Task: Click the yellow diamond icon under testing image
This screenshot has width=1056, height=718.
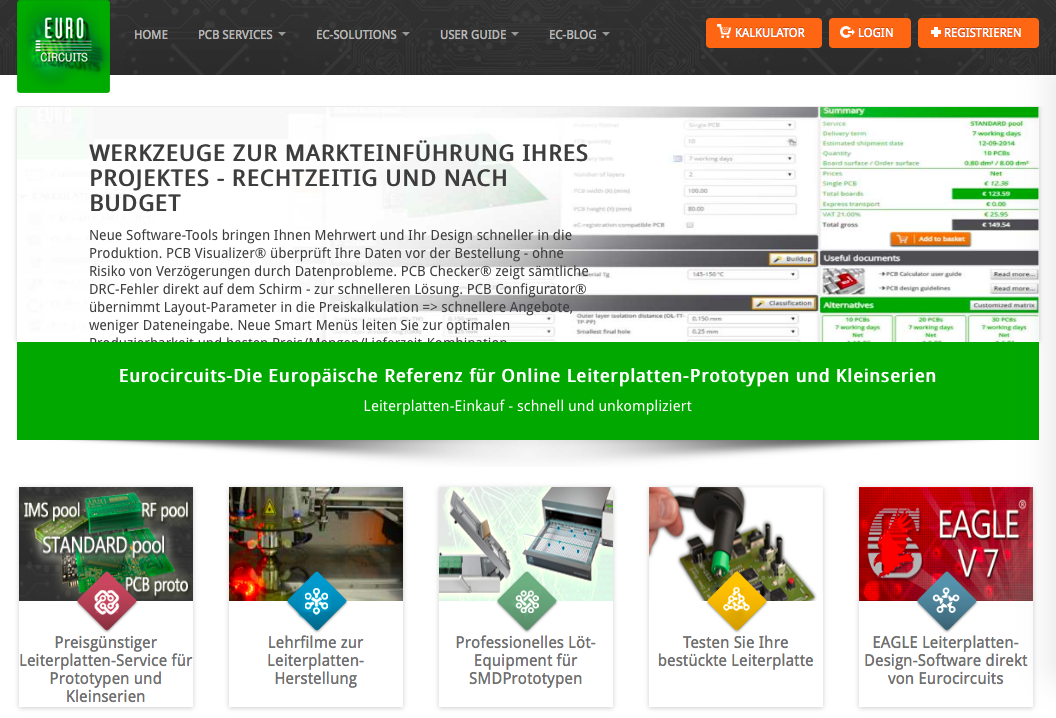Action: pos(737,601)
